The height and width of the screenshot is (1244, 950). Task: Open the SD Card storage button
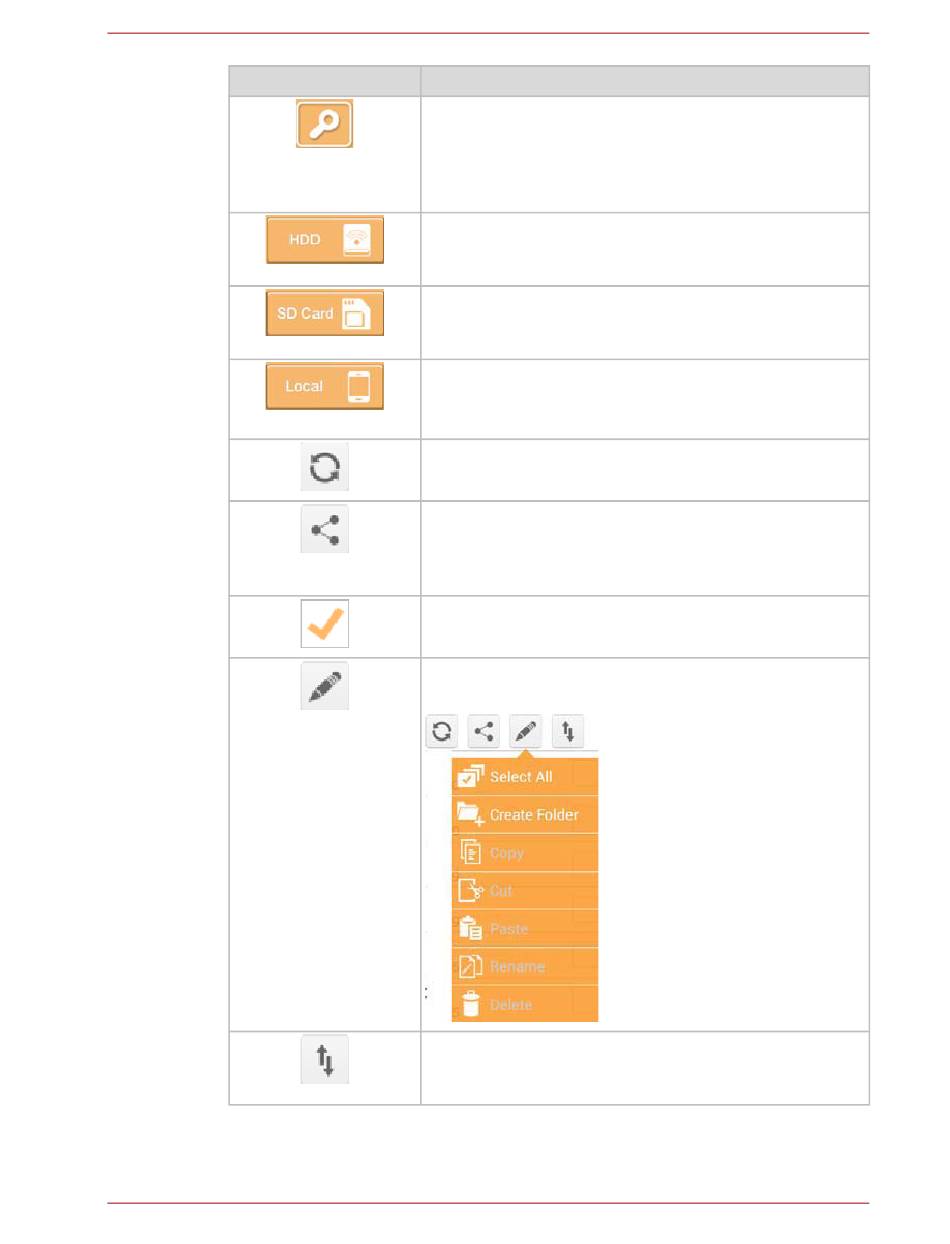[x=324, y=314]
